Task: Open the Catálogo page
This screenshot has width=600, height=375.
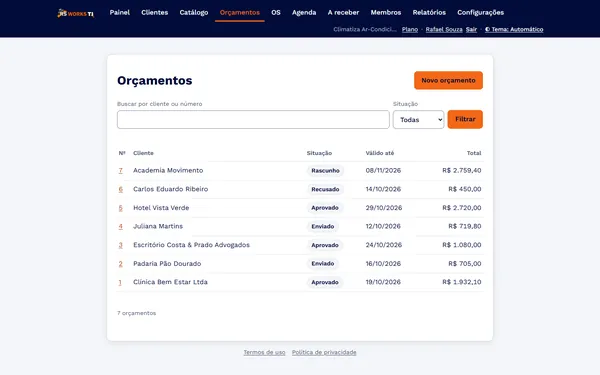Action: click(x=194, y=13)
